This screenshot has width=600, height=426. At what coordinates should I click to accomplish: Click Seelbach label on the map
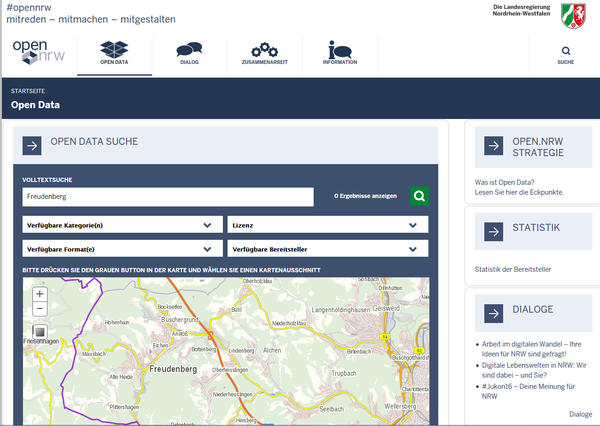(x=331, y=409)
